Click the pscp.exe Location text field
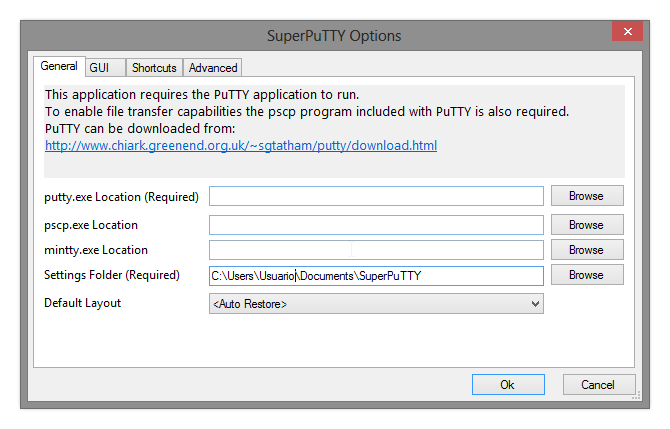670x429 pixels. [x=376, y=225]
